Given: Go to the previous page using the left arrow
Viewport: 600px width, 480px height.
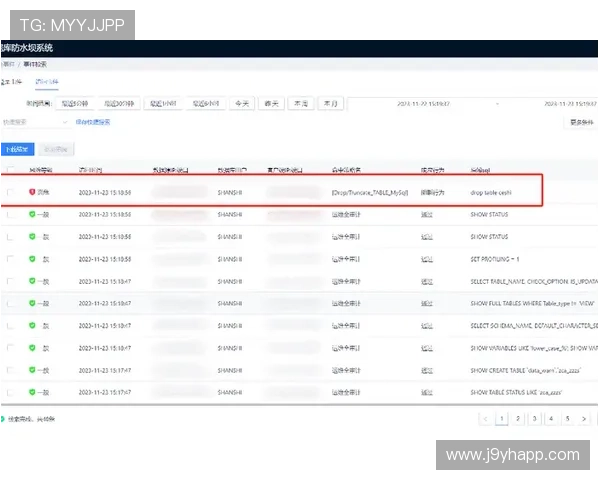Looking at the screenshot, I should tap(486, 418).
